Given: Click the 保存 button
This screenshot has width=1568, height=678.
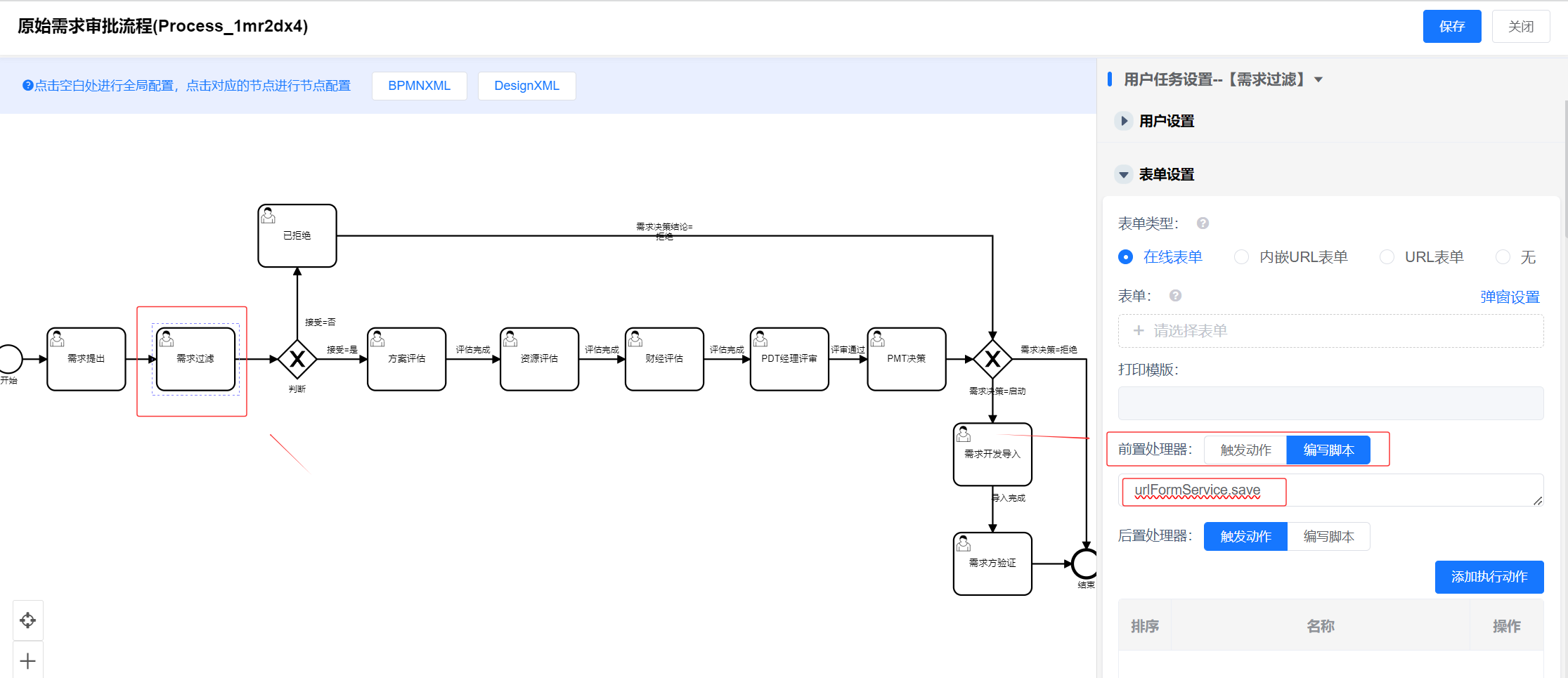Looking at the screenshot, I should (1451, 27).
